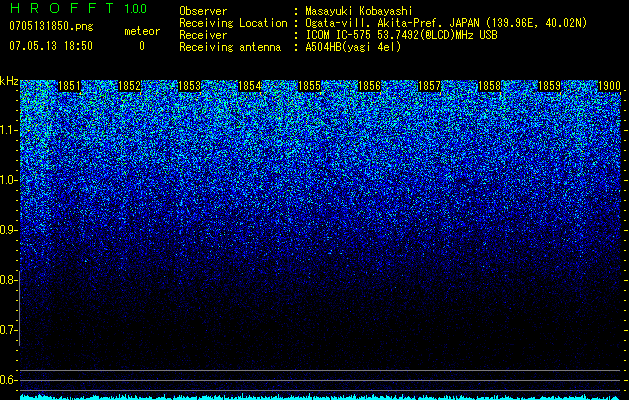
Task: Click the observer name Masayuki Kobayashi
Action: pyautogui.click(x=359, y=11)
